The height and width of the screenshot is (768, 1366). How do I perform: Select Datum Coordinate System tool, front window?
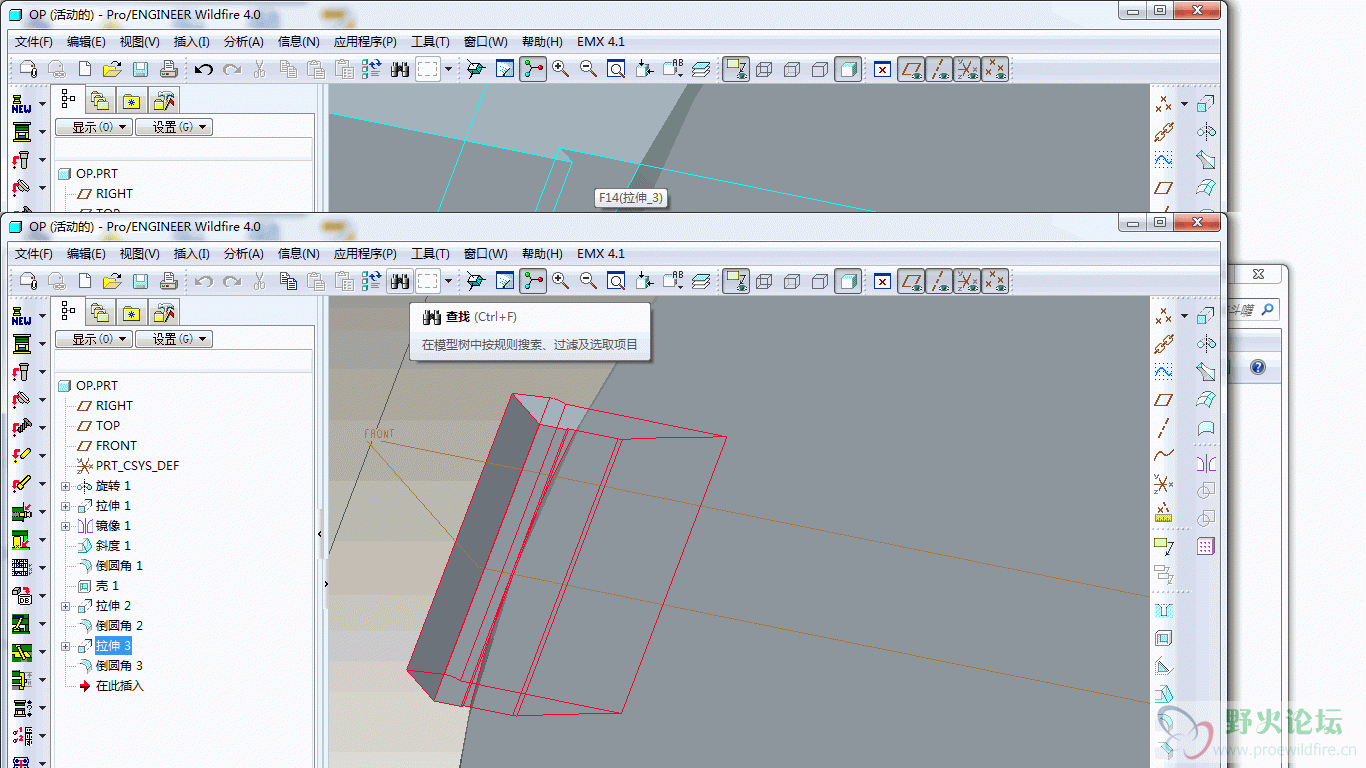click(1163, 484)
